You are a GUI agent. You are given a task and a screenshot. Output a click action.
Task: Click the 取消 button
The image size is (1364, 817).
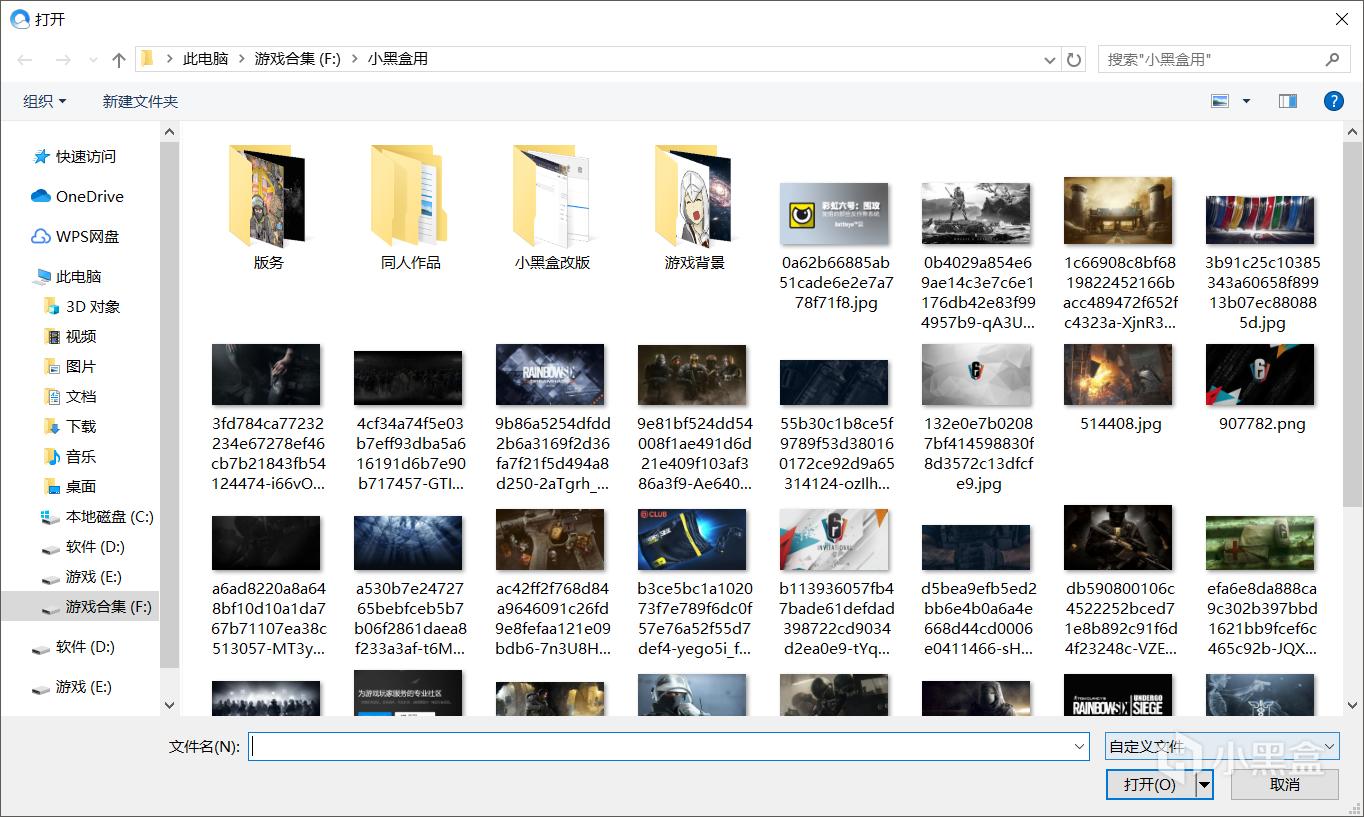point(1285,784)
